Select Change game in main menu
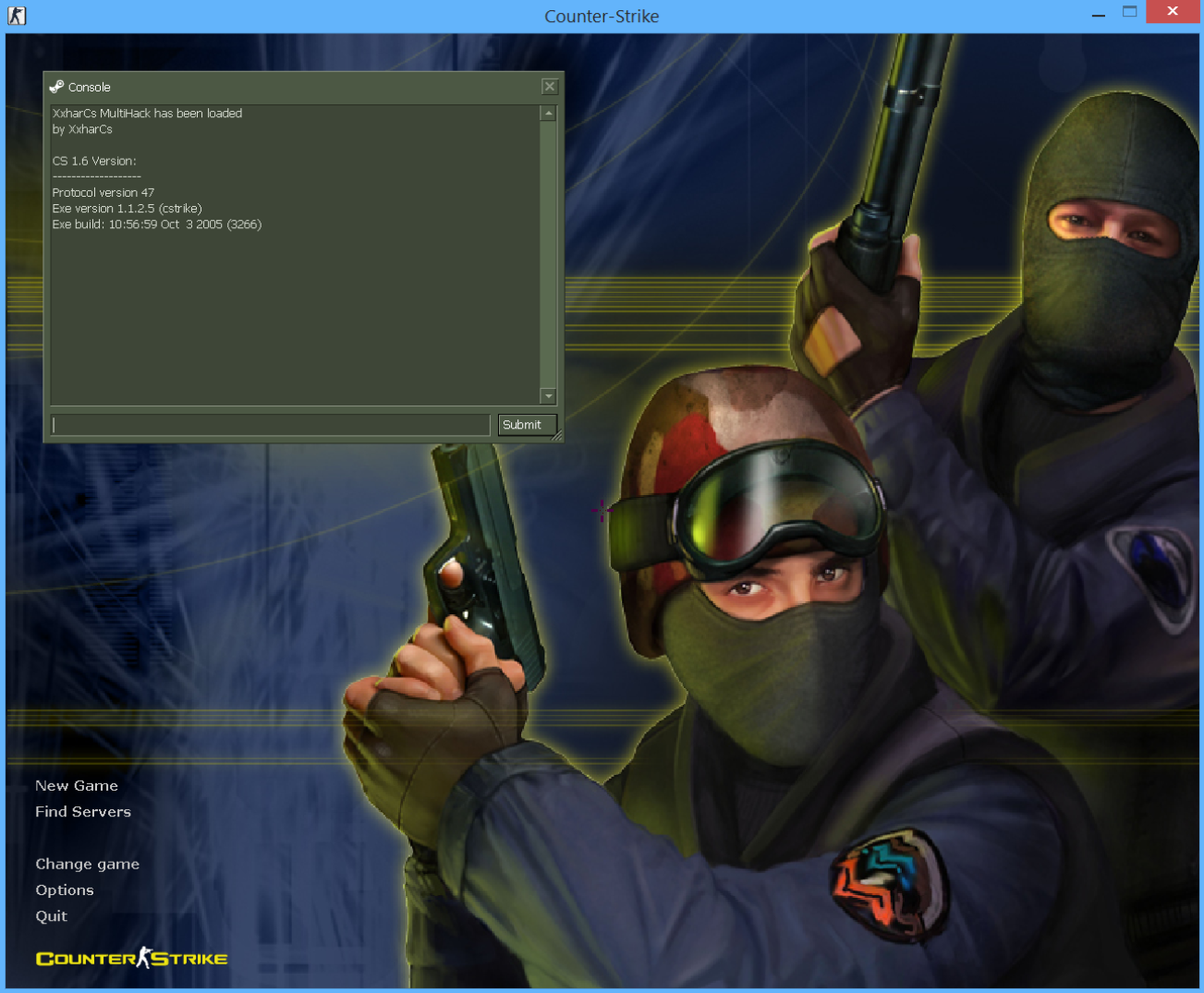This screenshot has width=1204, height=993. coord(88,865)
